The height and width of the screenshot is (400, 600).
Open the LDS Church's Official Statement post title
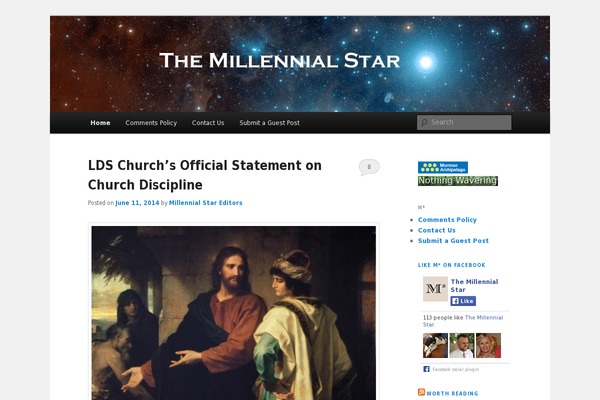pyautogui.click(x=205, y=175)
